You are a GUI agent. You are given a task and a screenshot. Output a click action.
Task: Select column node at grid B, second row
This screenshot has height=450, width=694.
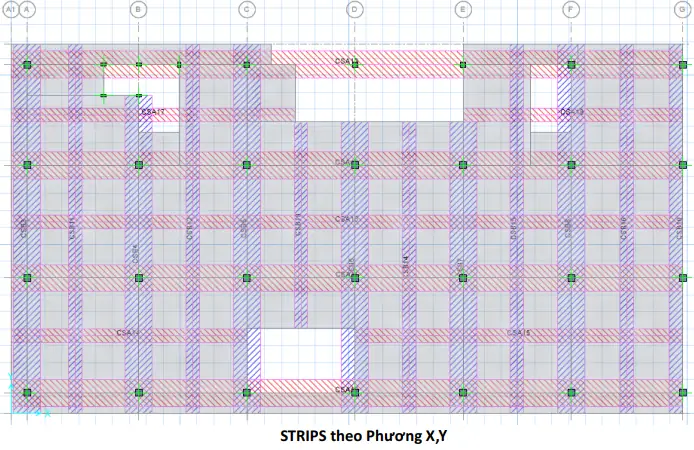[x=139, y=165]
